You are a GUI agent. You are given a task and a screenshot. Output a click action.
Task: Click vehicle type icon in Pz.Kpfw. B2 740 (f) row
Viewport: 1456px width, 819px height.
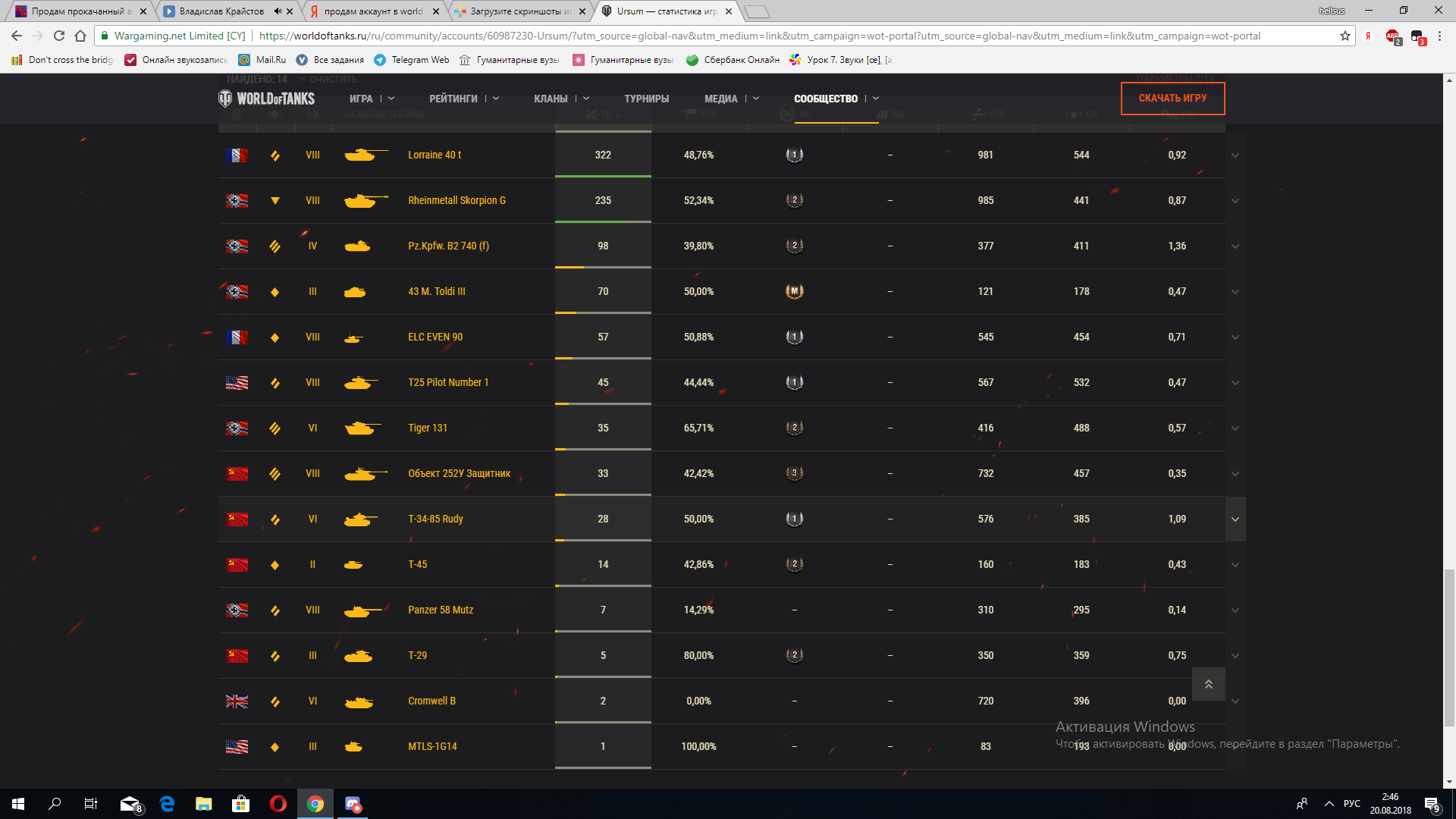[275, 246]
